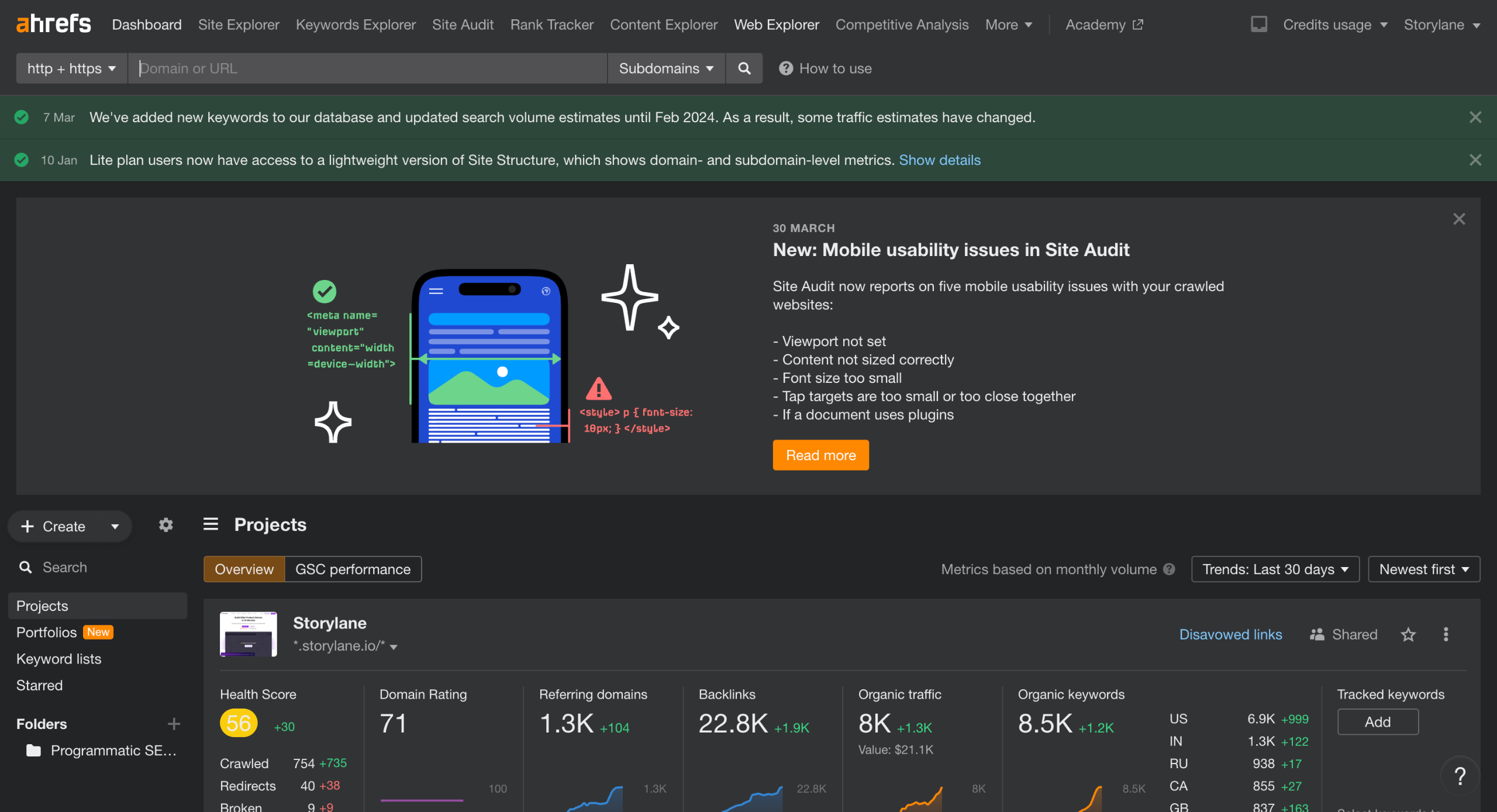Dismiss the 10 Jan Lite plan notification
The image size is (1497, 812).
1475,160
